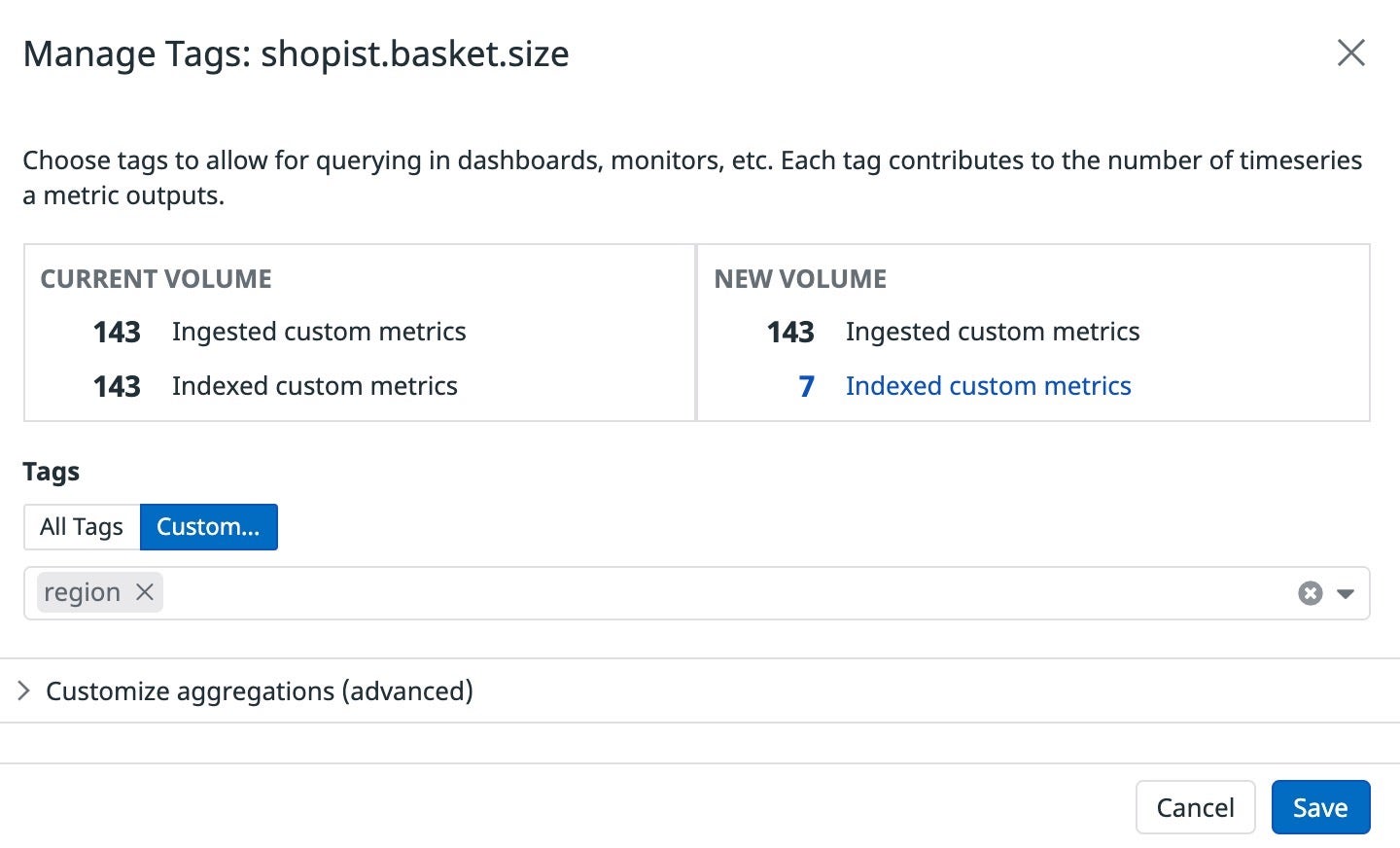1400x848 pixels.
Task: Click new Ingested custom metrics text
Action: [993, 332]
